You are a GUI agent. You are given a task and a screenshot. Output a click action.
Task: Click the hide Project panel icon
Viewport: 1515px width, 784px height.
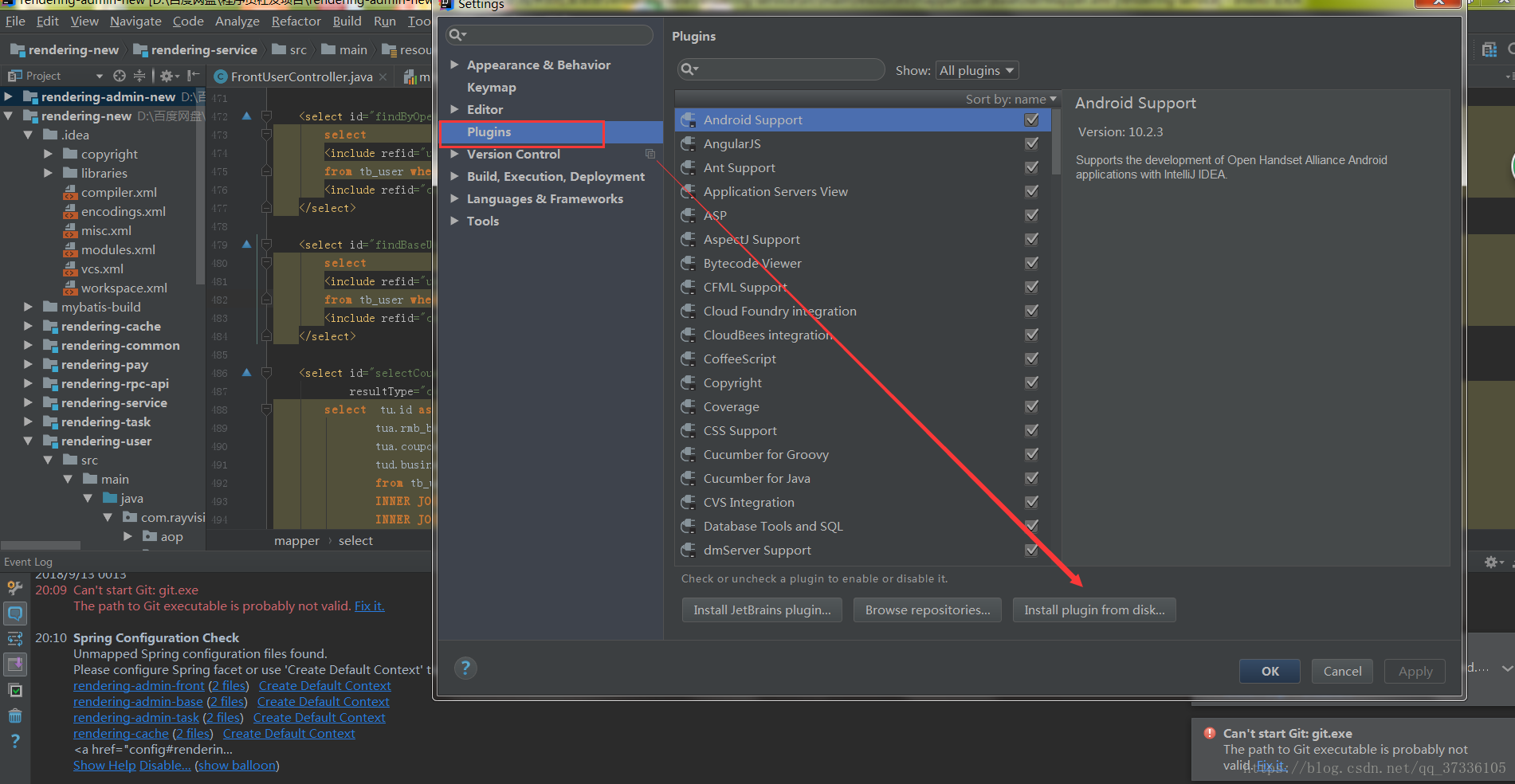[193, 76]
